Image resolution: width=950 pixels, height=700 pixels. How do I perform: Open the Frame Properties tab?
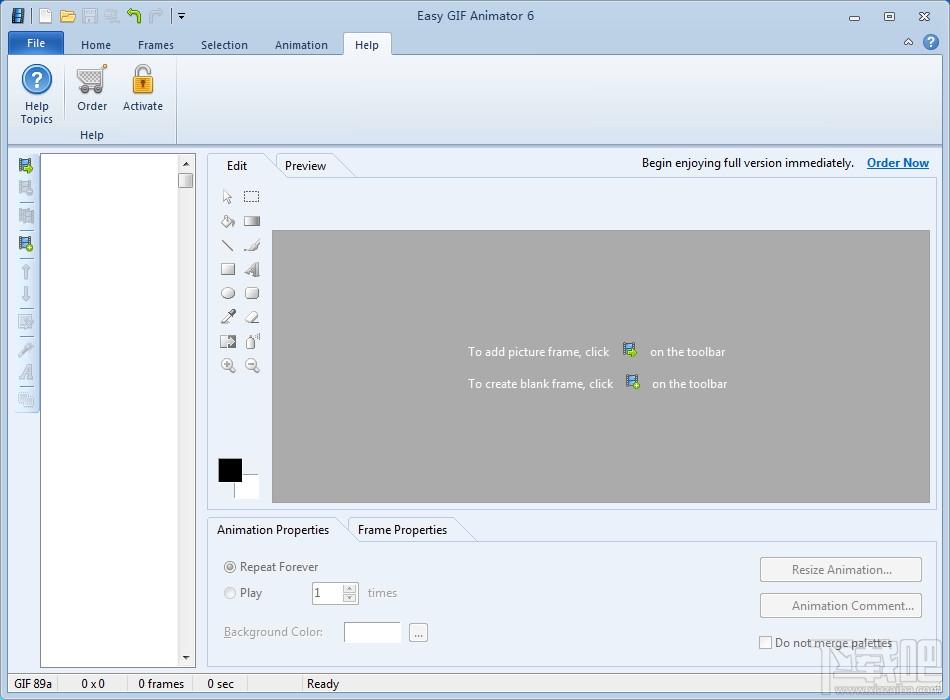(402, 530)
